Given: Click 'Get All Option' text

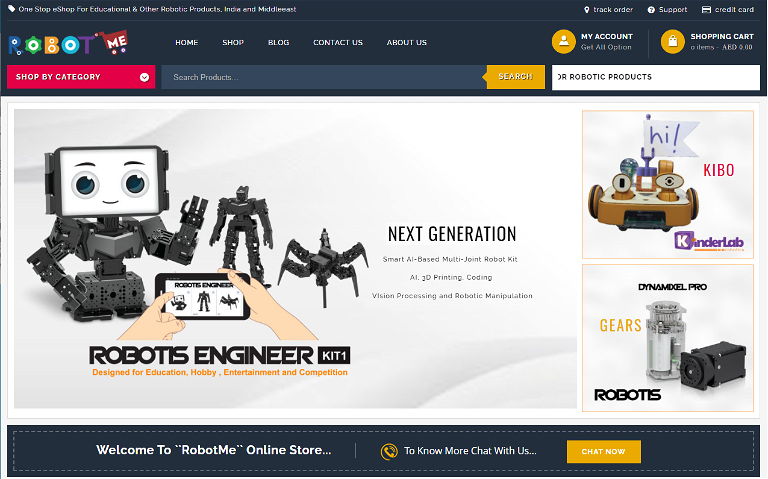Looking at the screenshot, I should pyautogui.click(x=606, y=48).
